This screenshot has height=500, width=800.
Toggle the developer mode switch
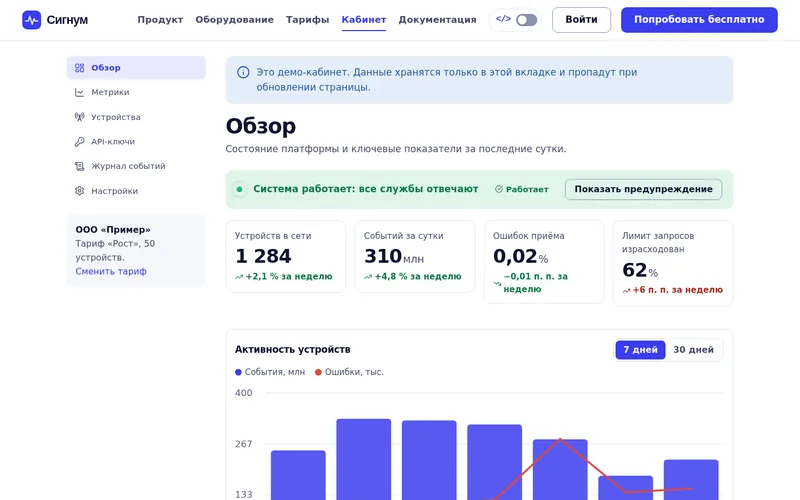click(527, 20)
